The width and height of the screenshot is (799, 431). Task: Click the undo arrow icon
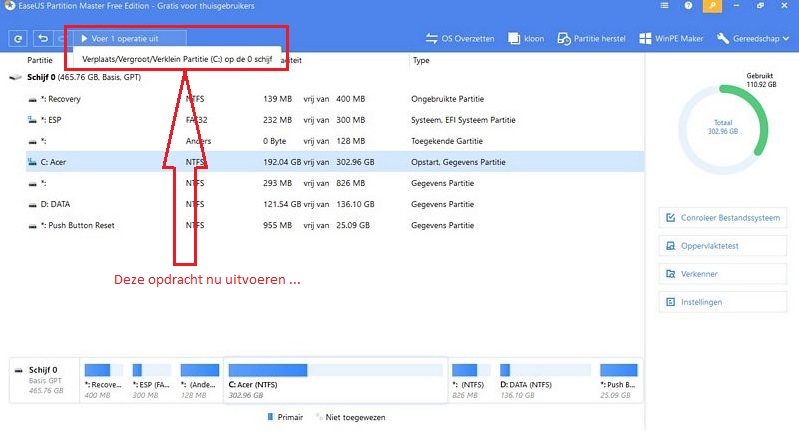point(43,39)
